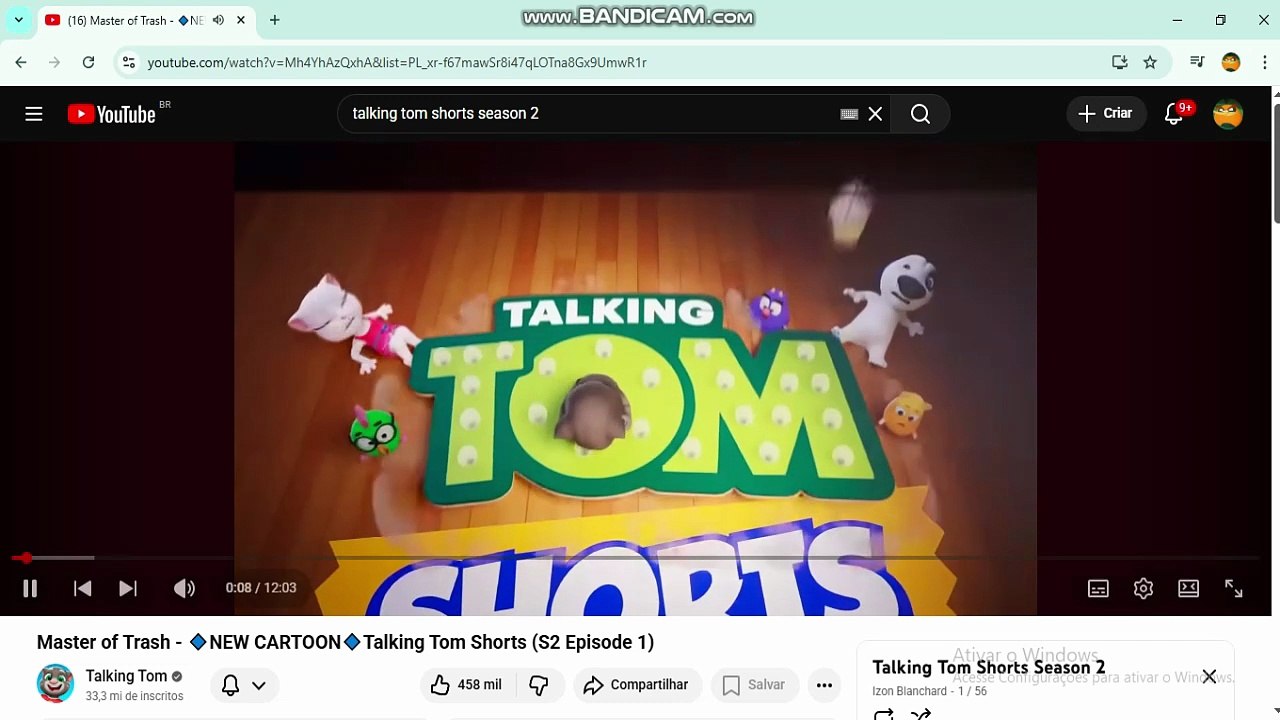Open media controls icon in Chrome toolbar
This screenshot has height=720, width=1280.
click(1197, 62)
